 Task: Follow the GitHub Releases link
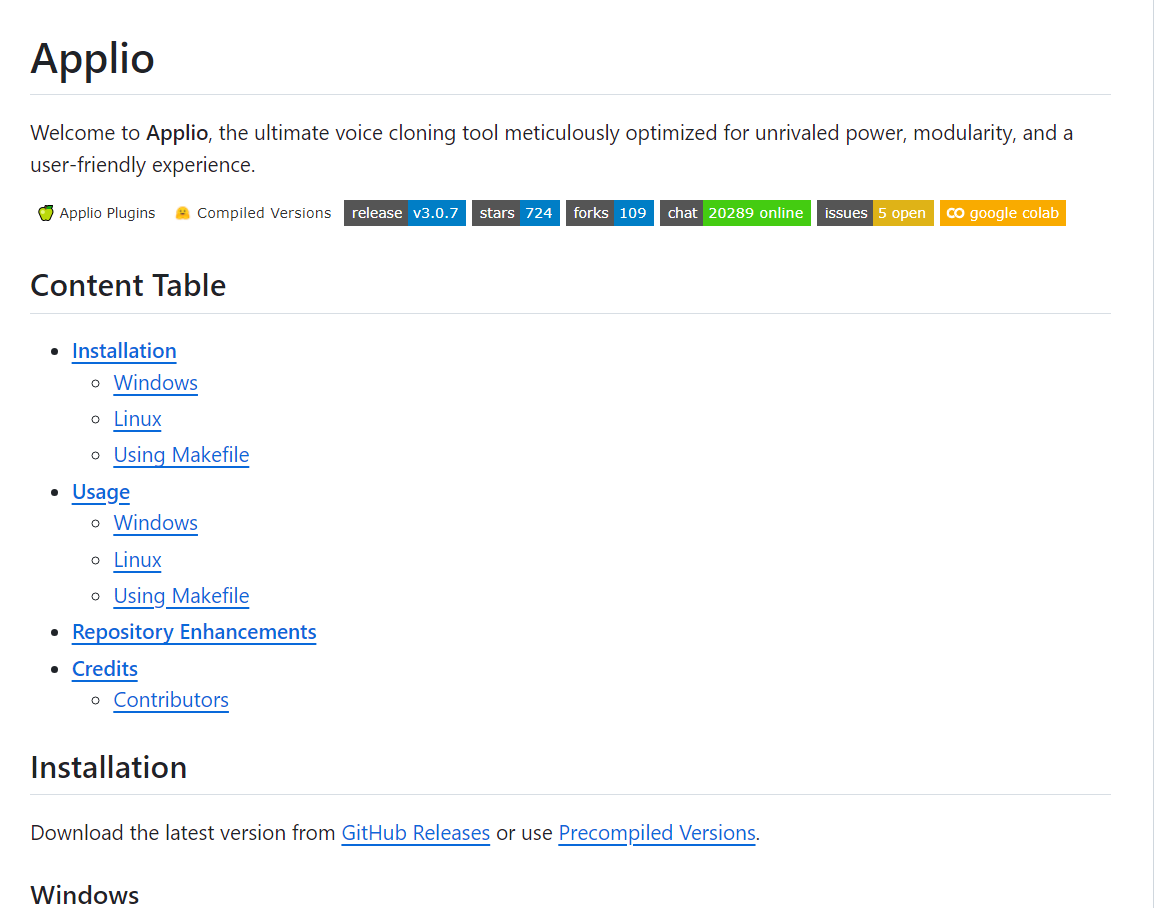click(x=416, y=833)
